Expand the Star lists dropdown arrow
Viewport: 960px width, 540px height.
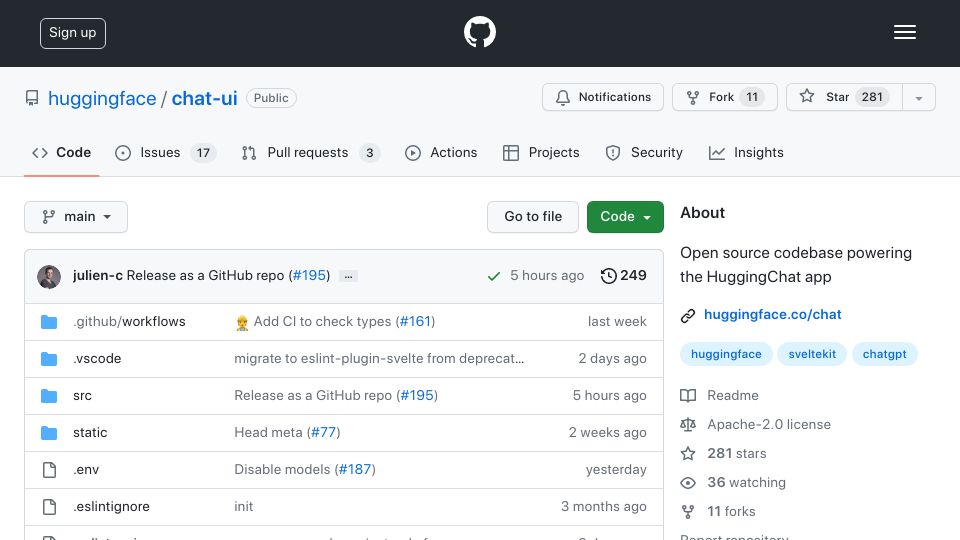[918, 98]
